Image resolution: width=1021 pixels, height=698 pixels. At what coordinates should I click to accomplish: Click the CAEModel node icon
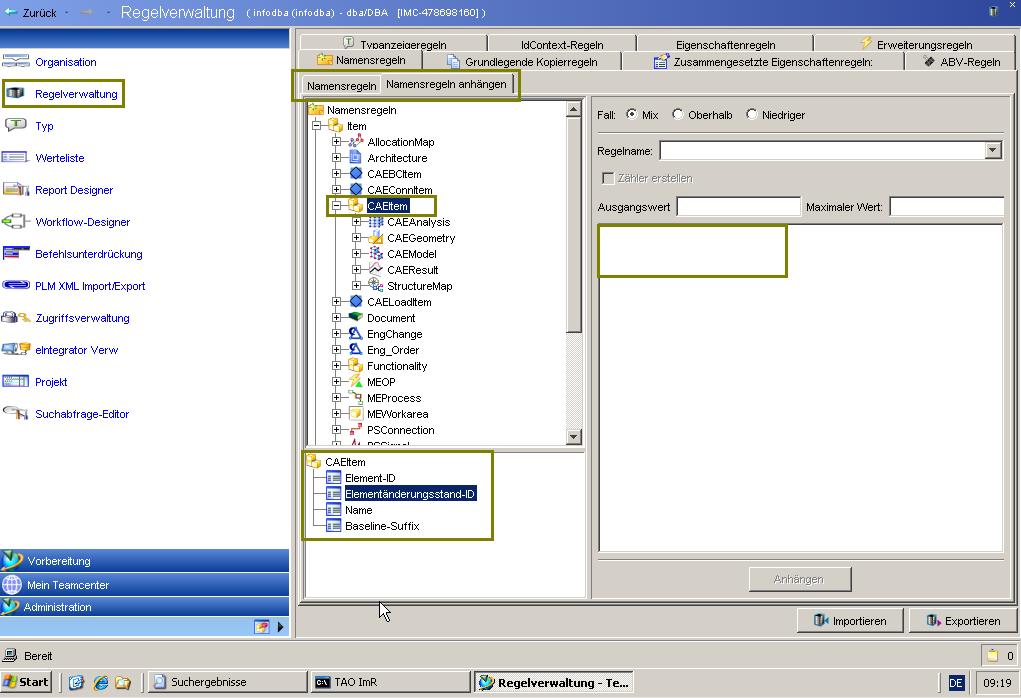(x=376, y=254)
